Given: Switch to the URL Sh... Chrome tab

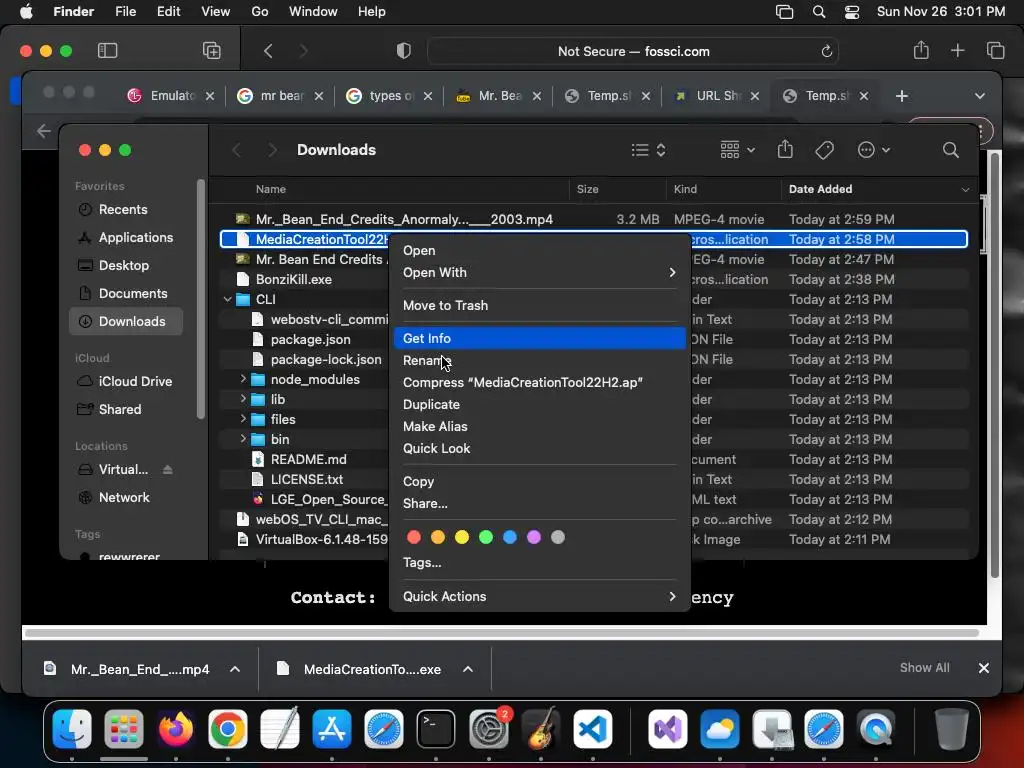Looking at the screenshot, I should 717,96.
